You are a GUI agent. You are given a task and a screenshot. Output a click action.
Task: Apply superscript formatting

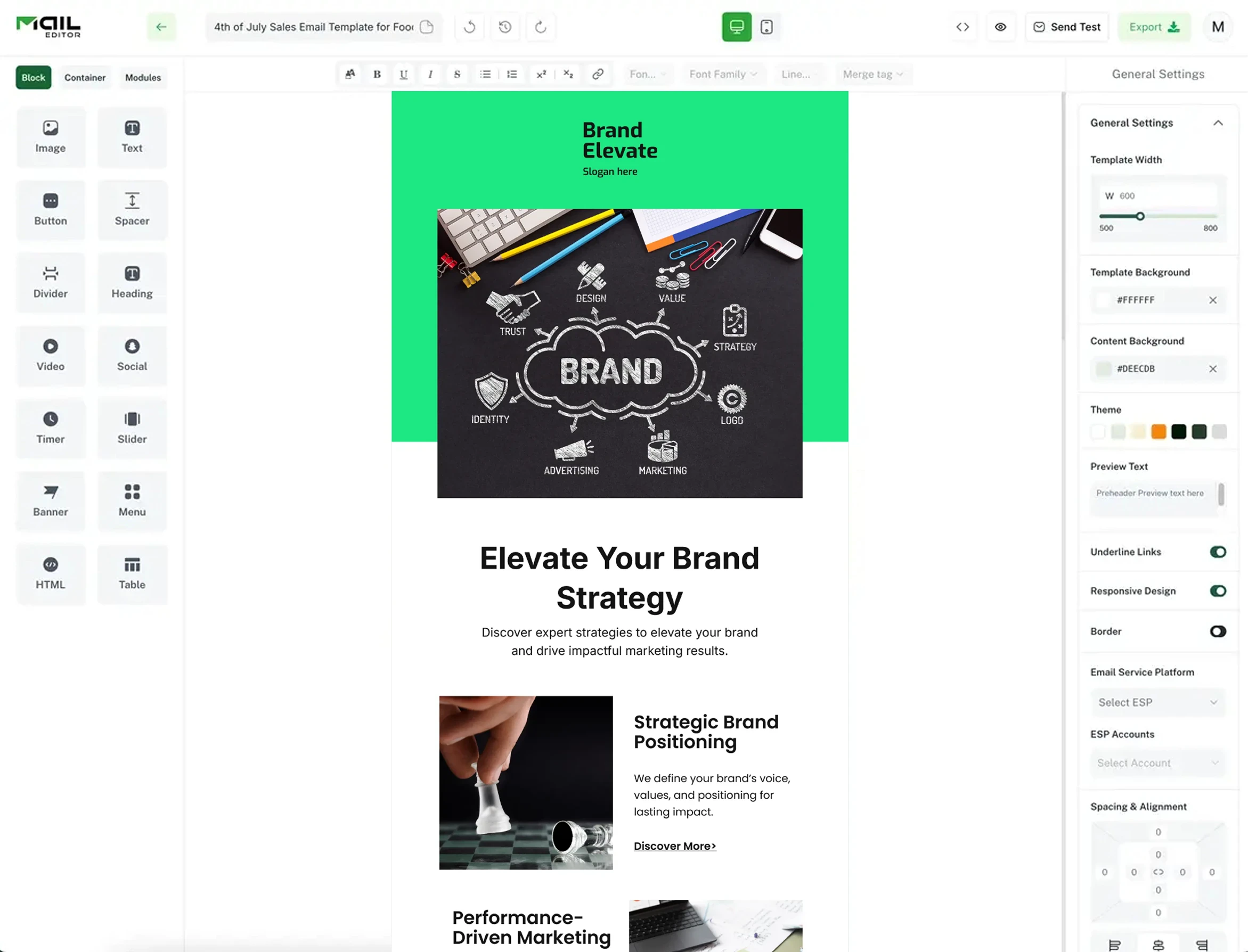point(541,74)
